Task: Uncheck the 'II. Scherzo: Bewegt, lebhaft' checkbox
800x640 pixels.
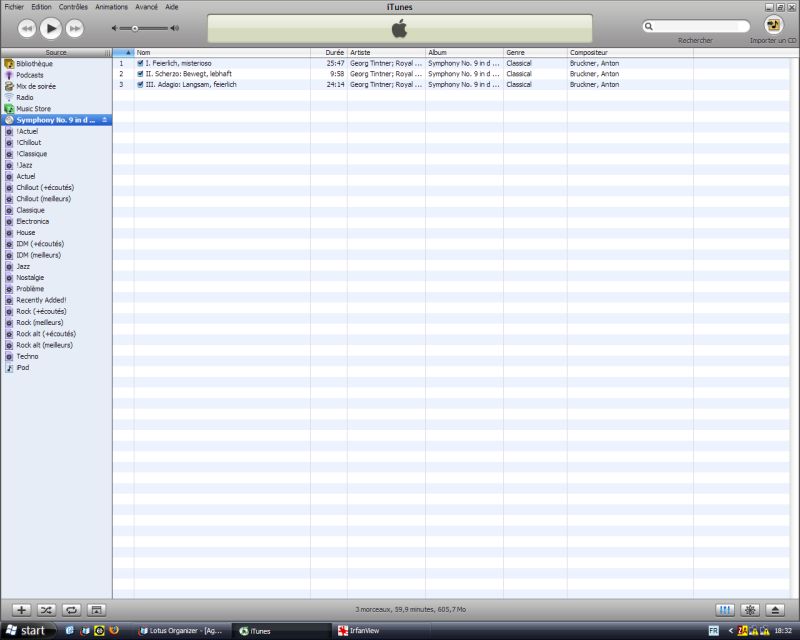Action: [x=141, y=74]
